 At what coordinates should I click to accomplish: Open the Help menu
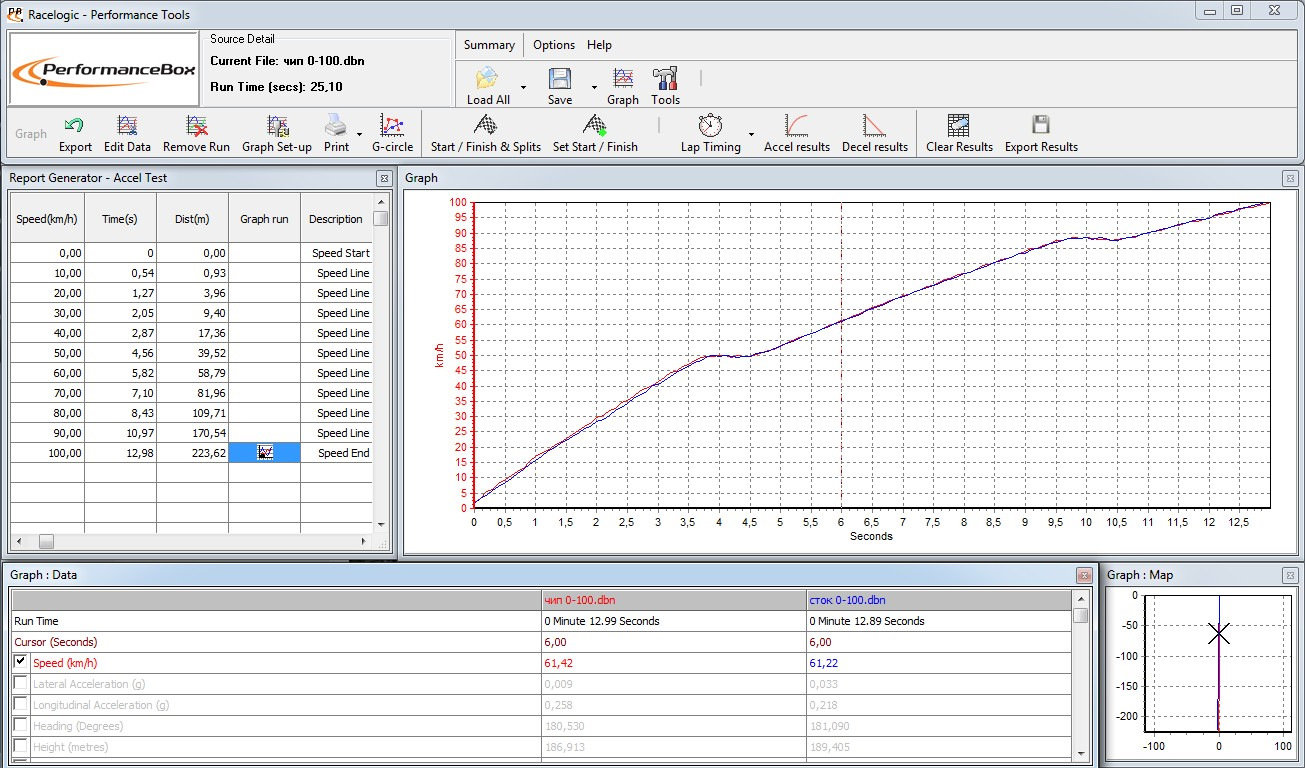pos(599,45)
